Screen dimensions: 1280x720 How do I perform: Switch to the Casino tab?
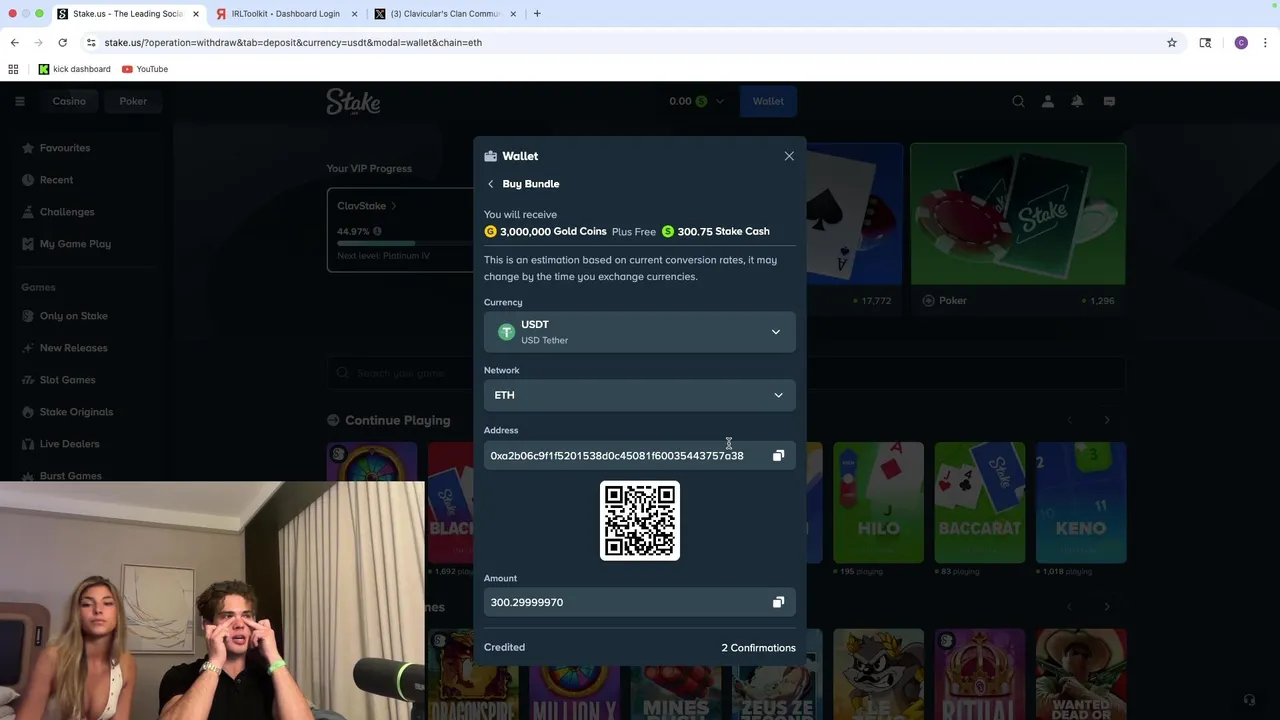(69, 101)
